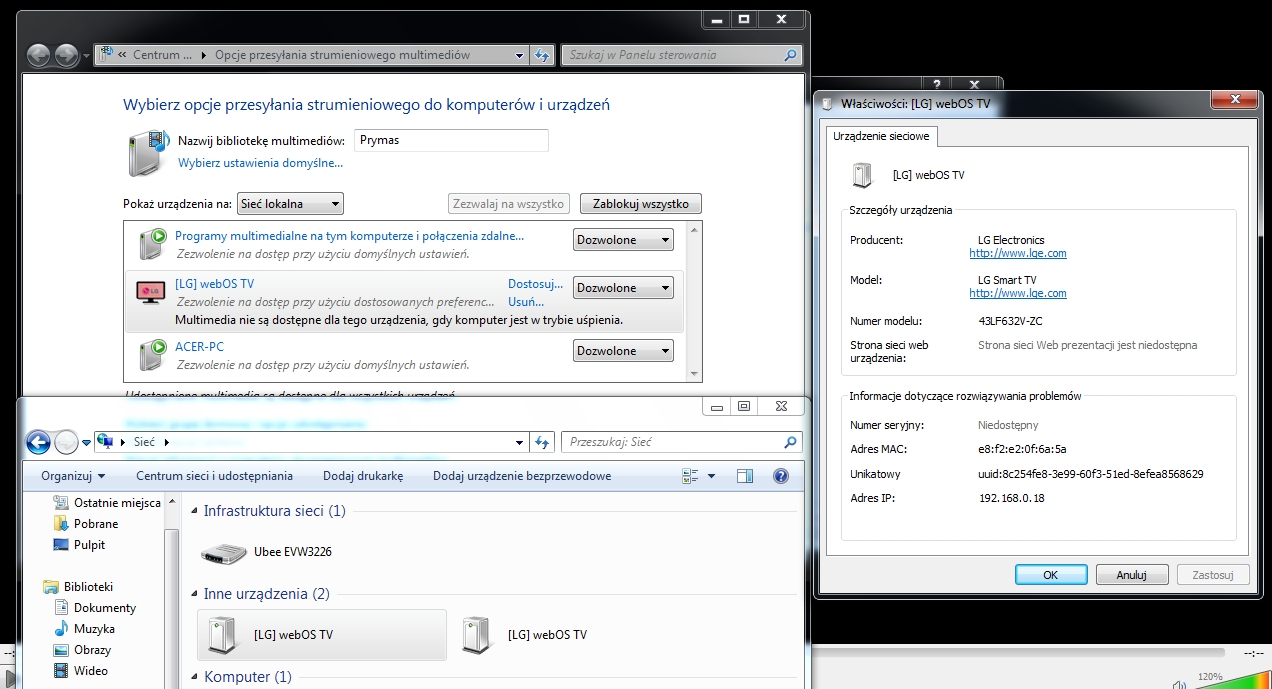
Task: Click Dodaj drukarkę in toolbar
Action: click(363, 476)
